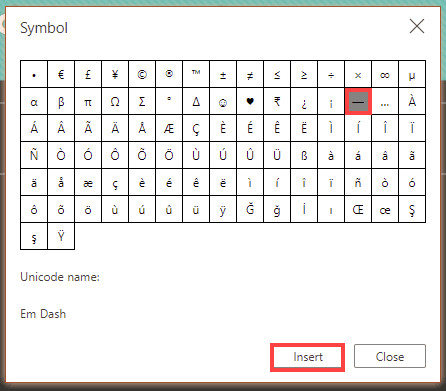Screen dimensions: 446x391
Task: Select the Euro sign symbol
Action: (x=61, y=74)
